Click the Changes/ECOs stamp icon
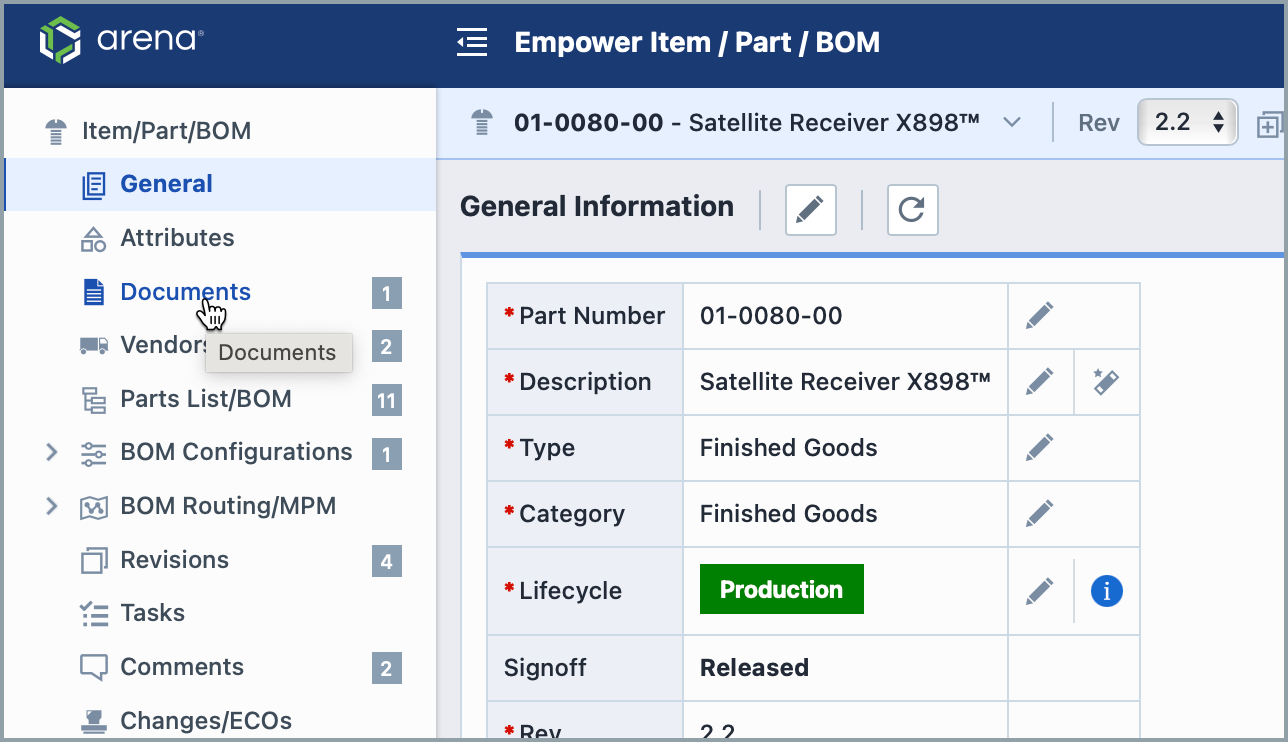 pos(93,721)
